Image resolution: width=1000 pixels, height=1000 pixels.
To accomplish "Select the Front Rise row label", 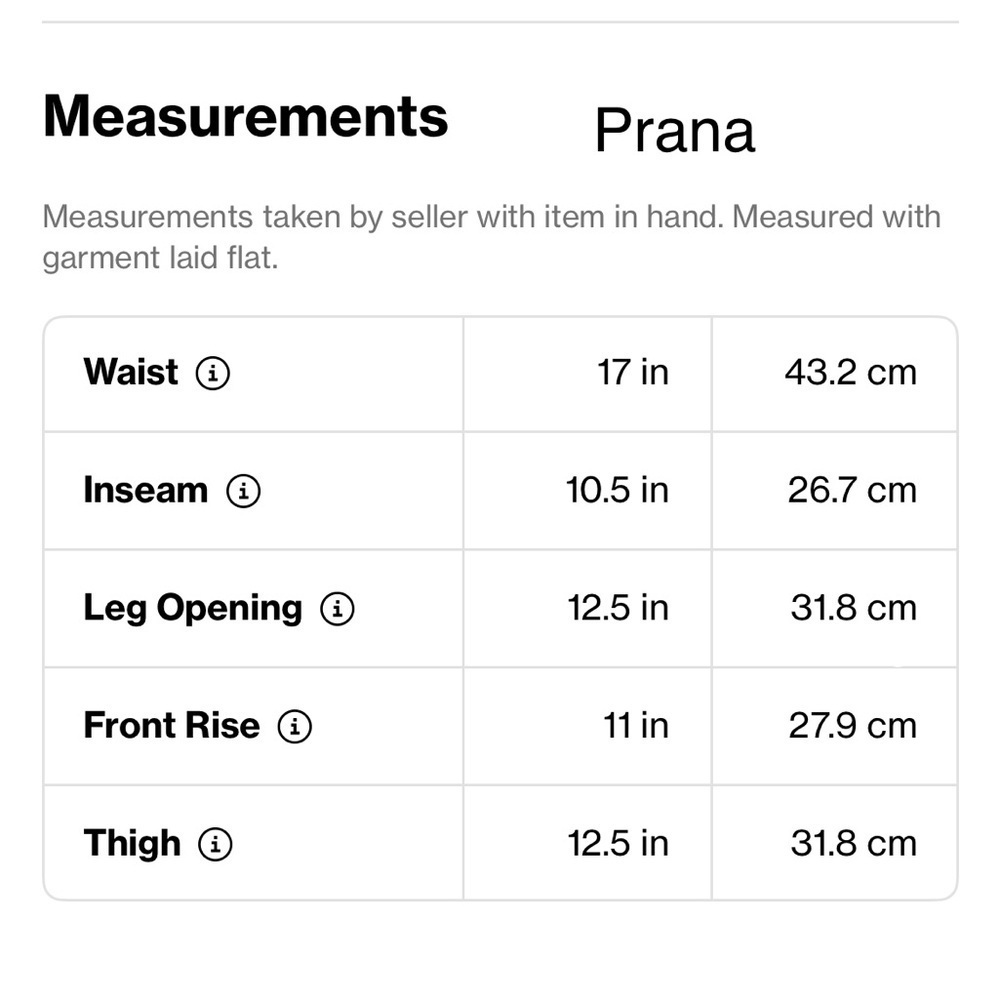I will [x=172, y=726].
